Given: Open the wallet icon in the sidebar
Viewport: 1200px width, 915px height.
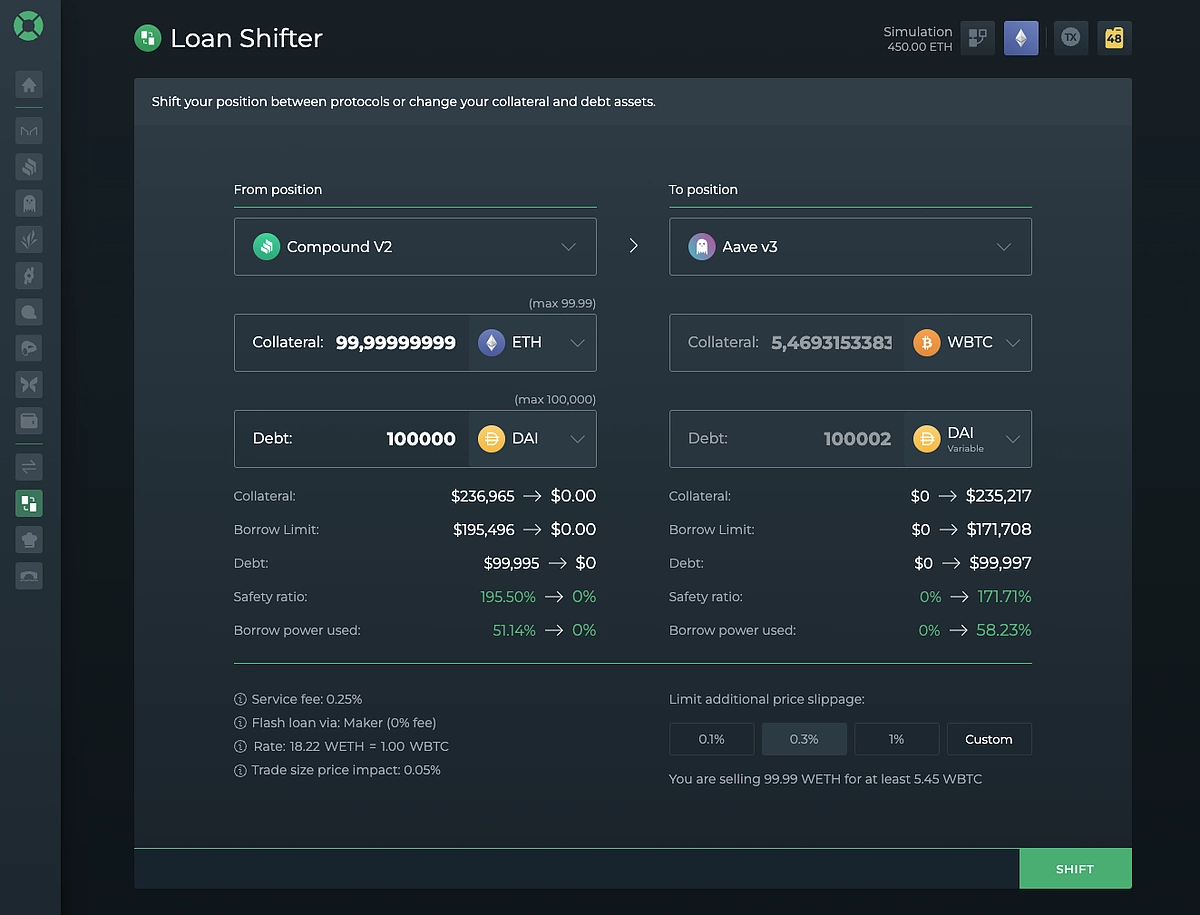Looking at the screenshot, I should [28, 420].
